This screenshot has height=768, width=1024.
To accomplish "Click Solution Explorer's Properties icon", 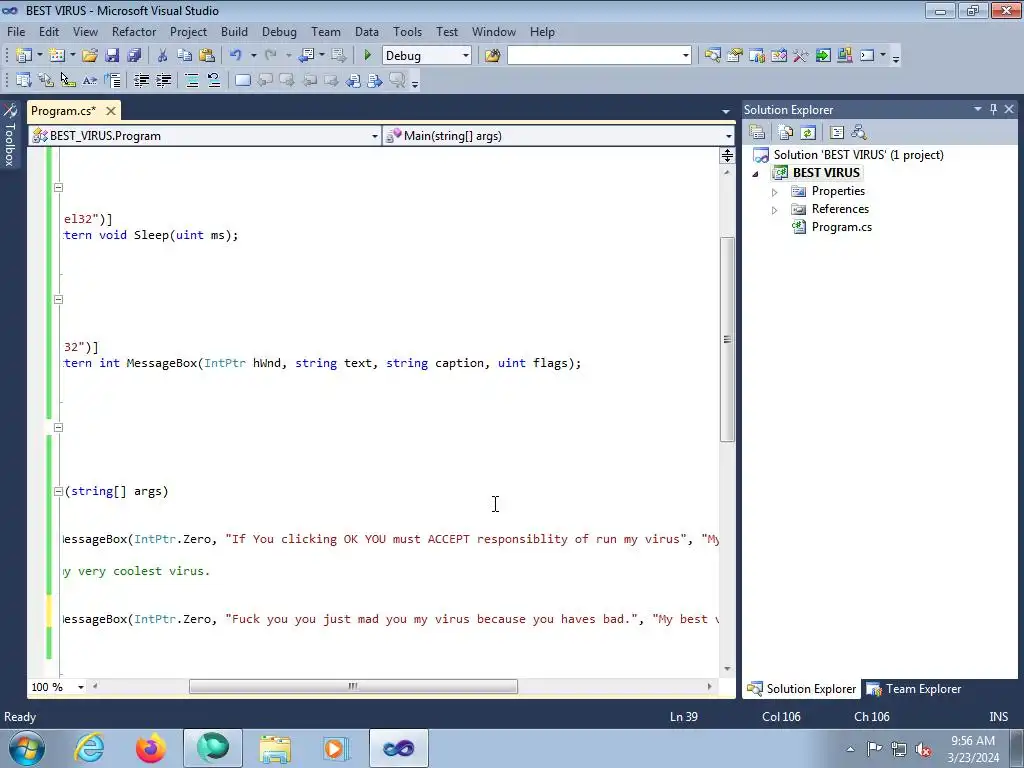I will click(757, 133).
